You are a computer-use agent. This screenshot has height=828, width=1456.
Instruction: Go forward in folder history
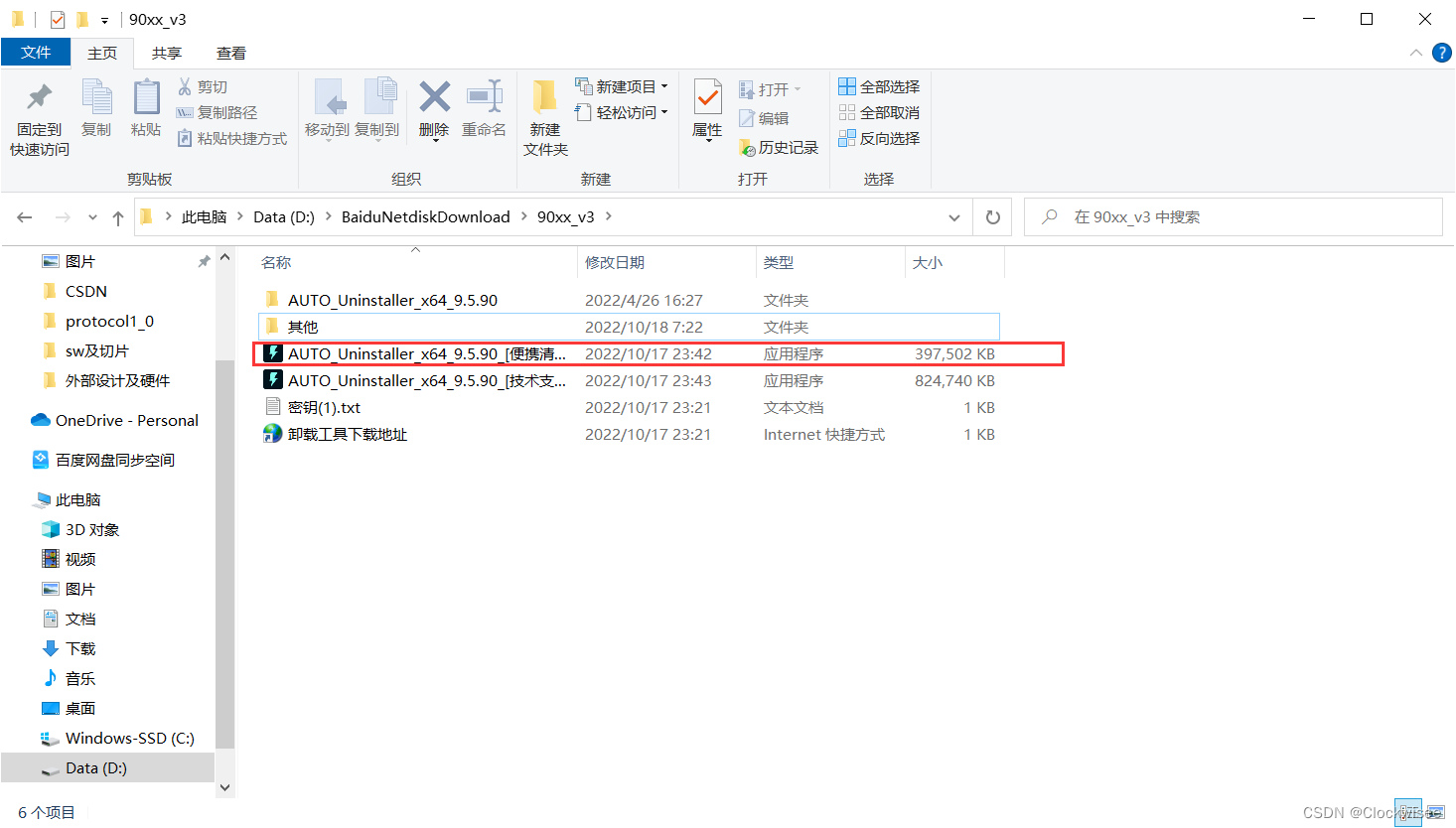(63, 217)
